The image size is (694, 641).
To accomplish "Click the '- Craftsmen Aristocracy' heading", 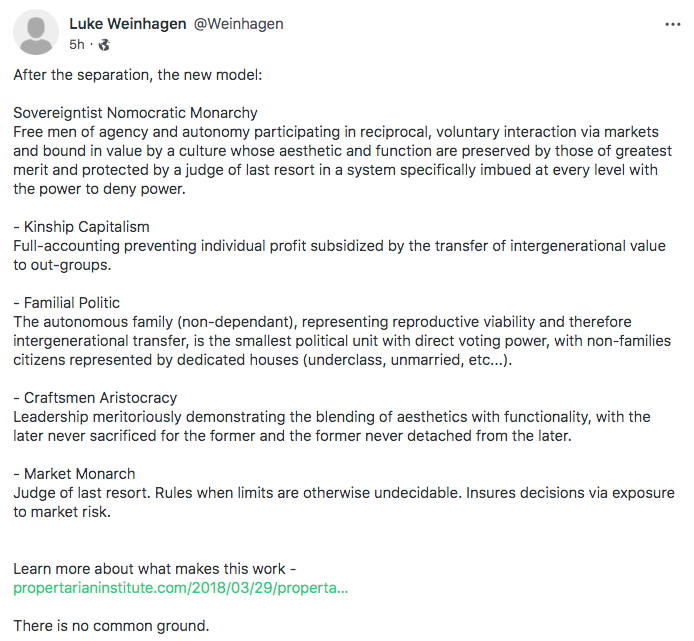I will click(95, 398).
